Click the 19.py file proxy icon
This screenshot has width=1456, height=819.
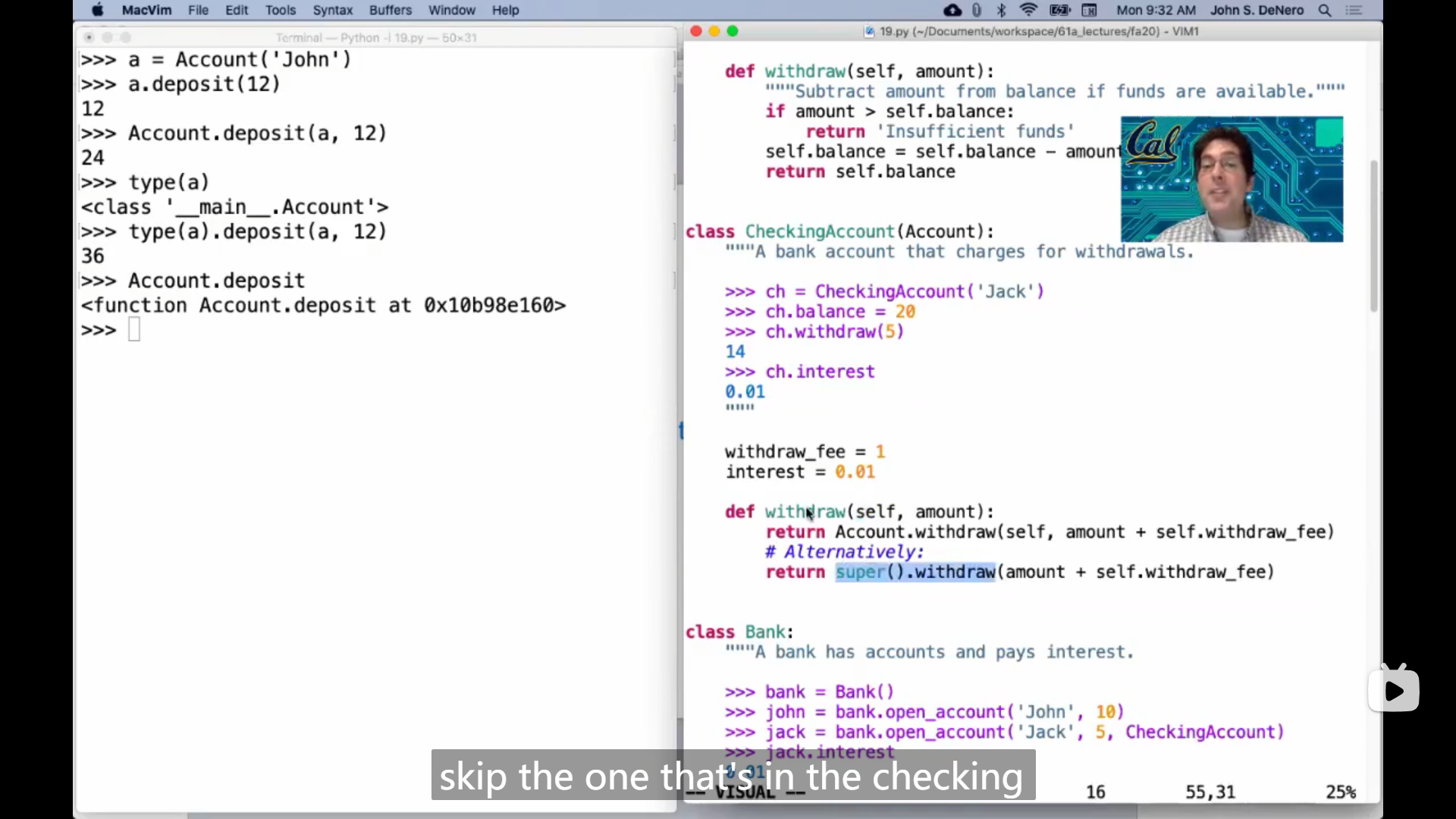coord(869,31)
